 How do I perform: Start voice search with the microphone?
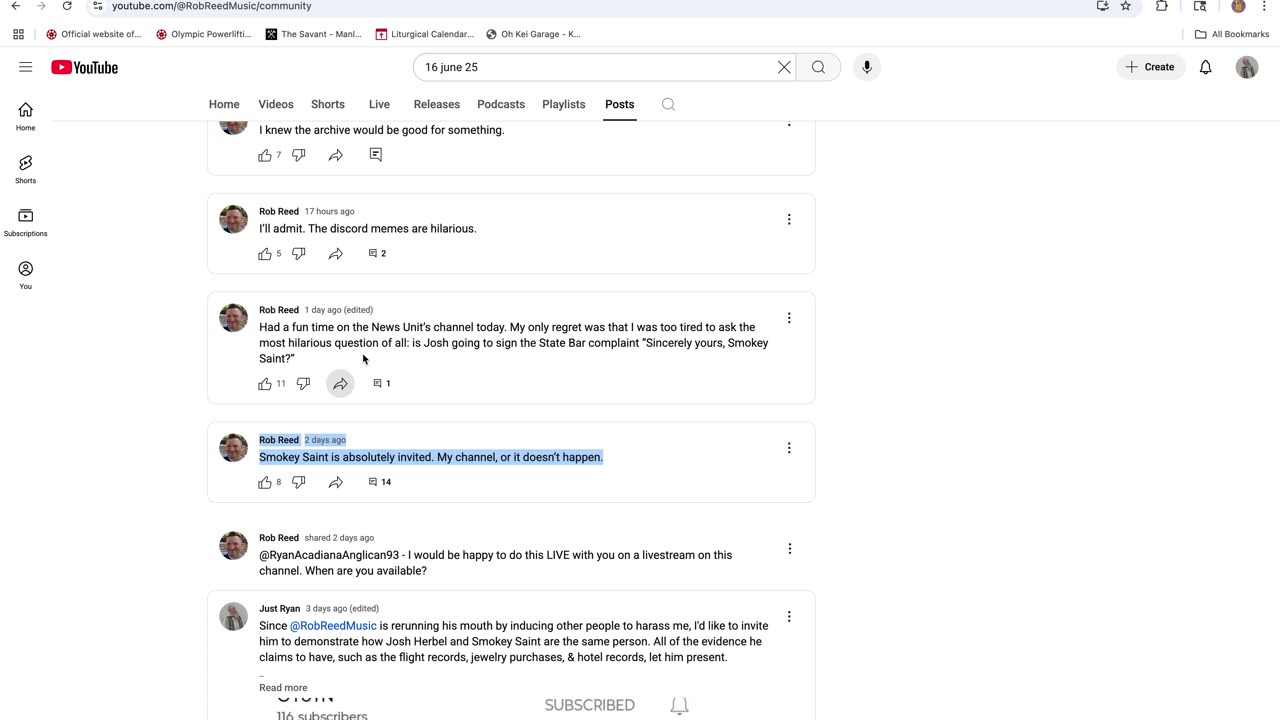(x=867, y=67)
